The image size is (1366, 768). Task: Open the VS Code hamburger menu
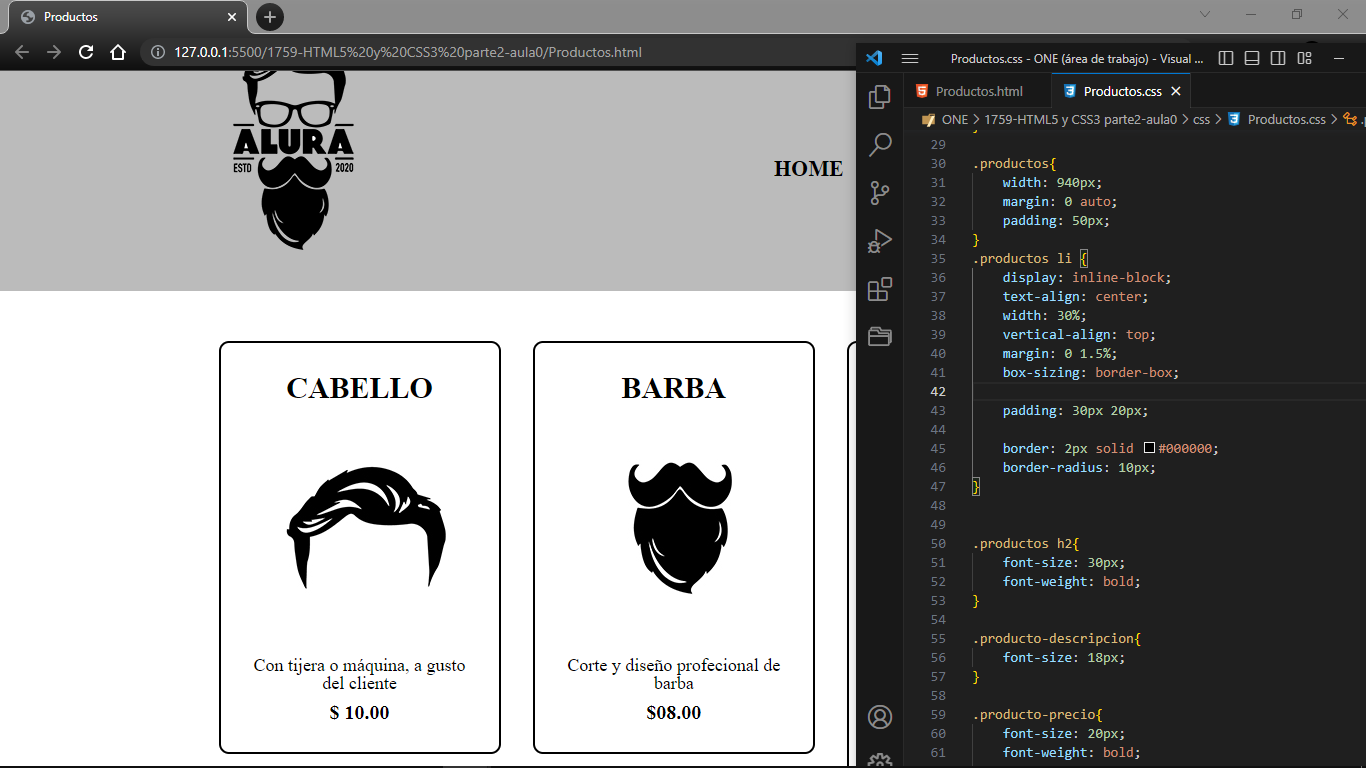910,58
